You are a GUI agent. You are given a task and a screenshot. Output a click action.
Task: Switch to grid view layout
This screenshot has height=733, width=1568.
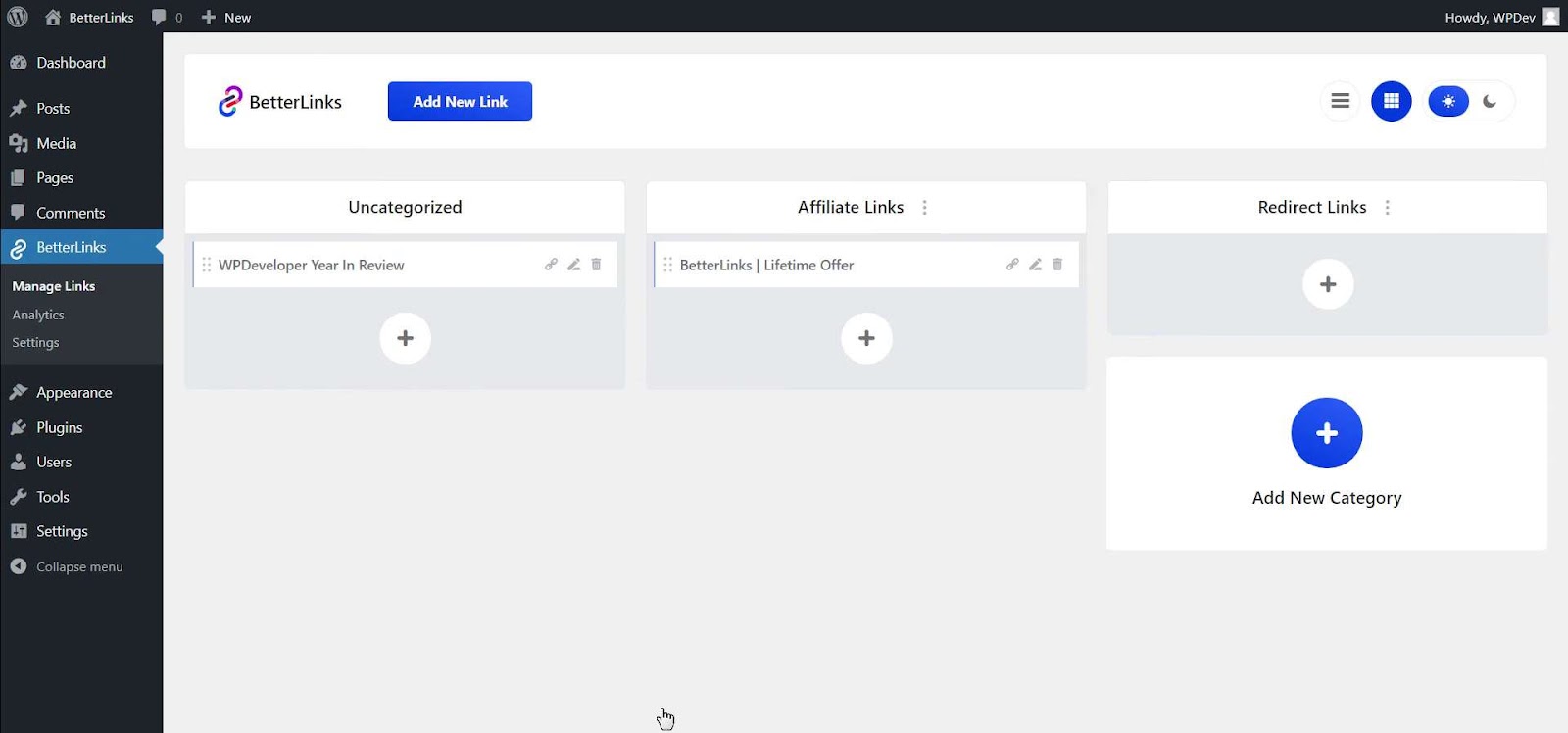[x=1391, y=101]
